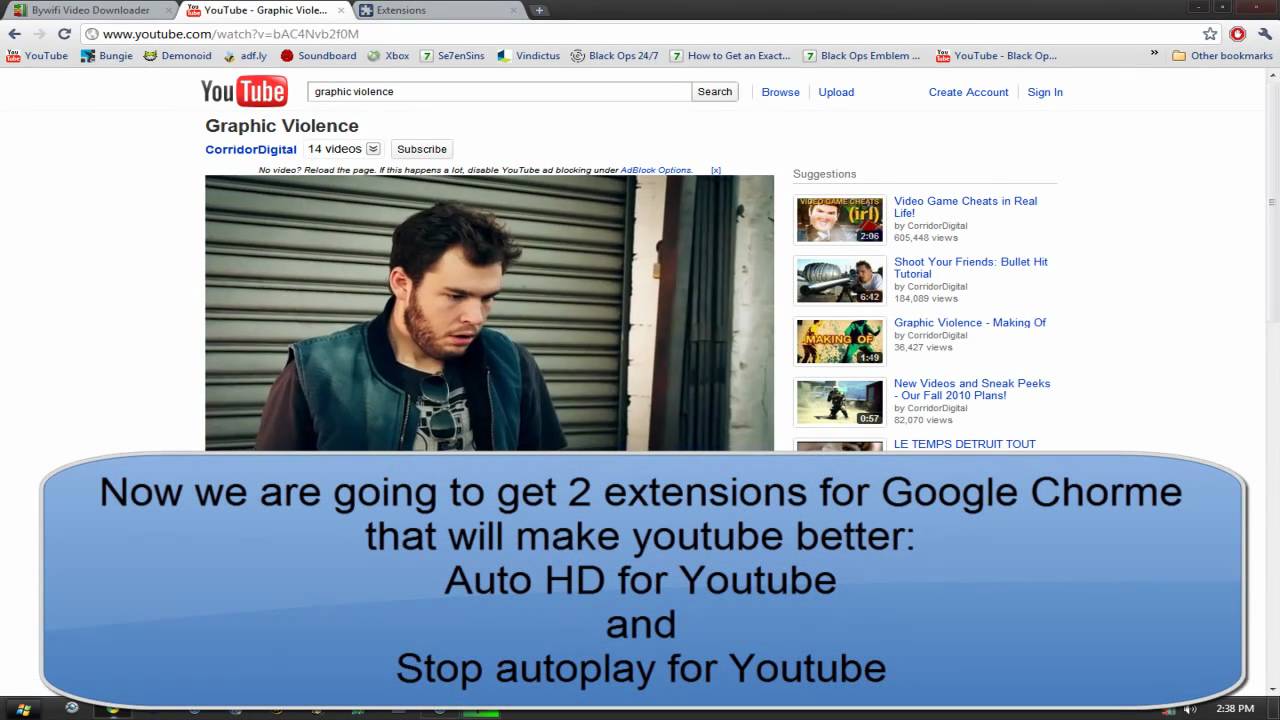Open Shoot Your Friends: Bullet Hit Tutorial
The image size is (1280, 720).
click(971, 267)
